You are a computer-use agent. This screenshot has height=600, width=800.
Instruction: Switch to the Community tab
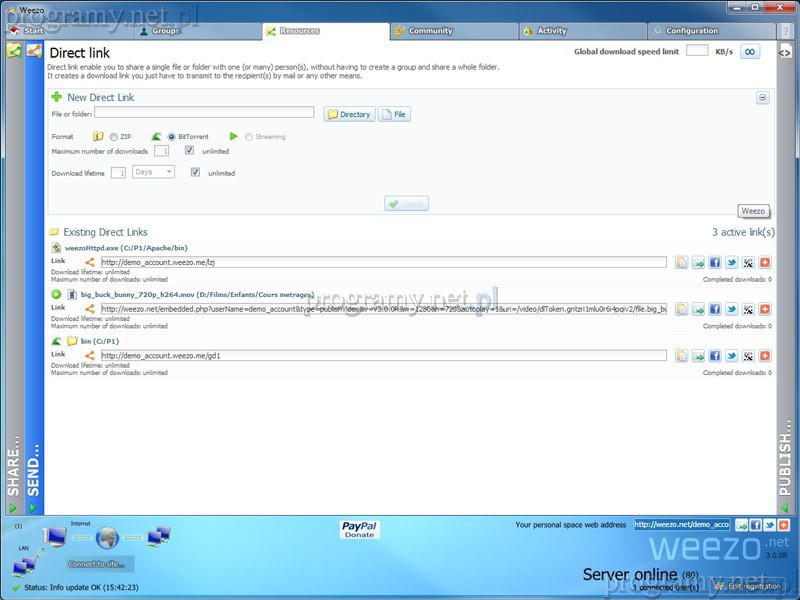point(430,31)
